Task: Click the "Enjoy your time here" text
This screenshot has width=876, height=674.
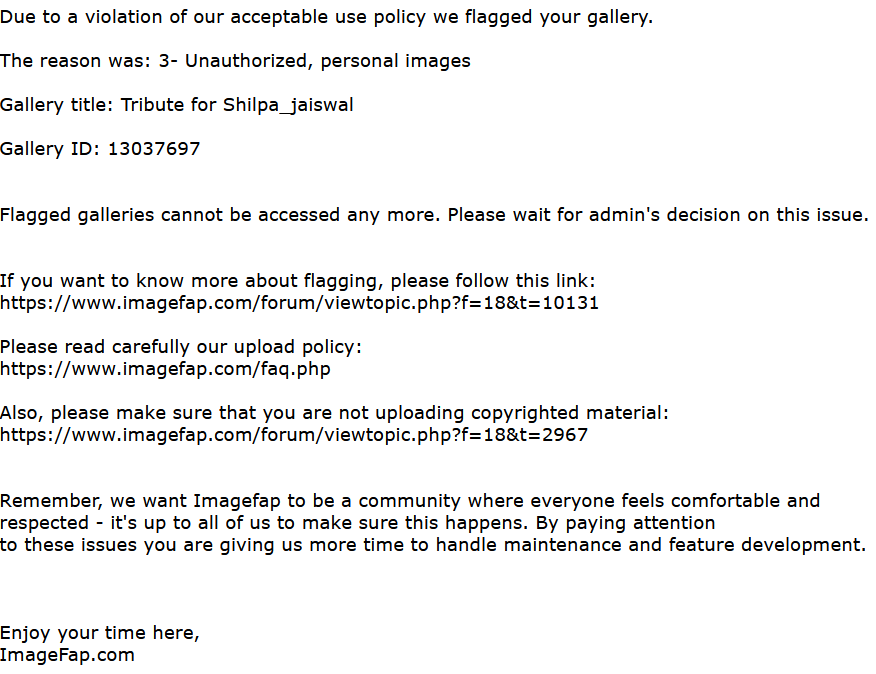Action: [99, 633]
